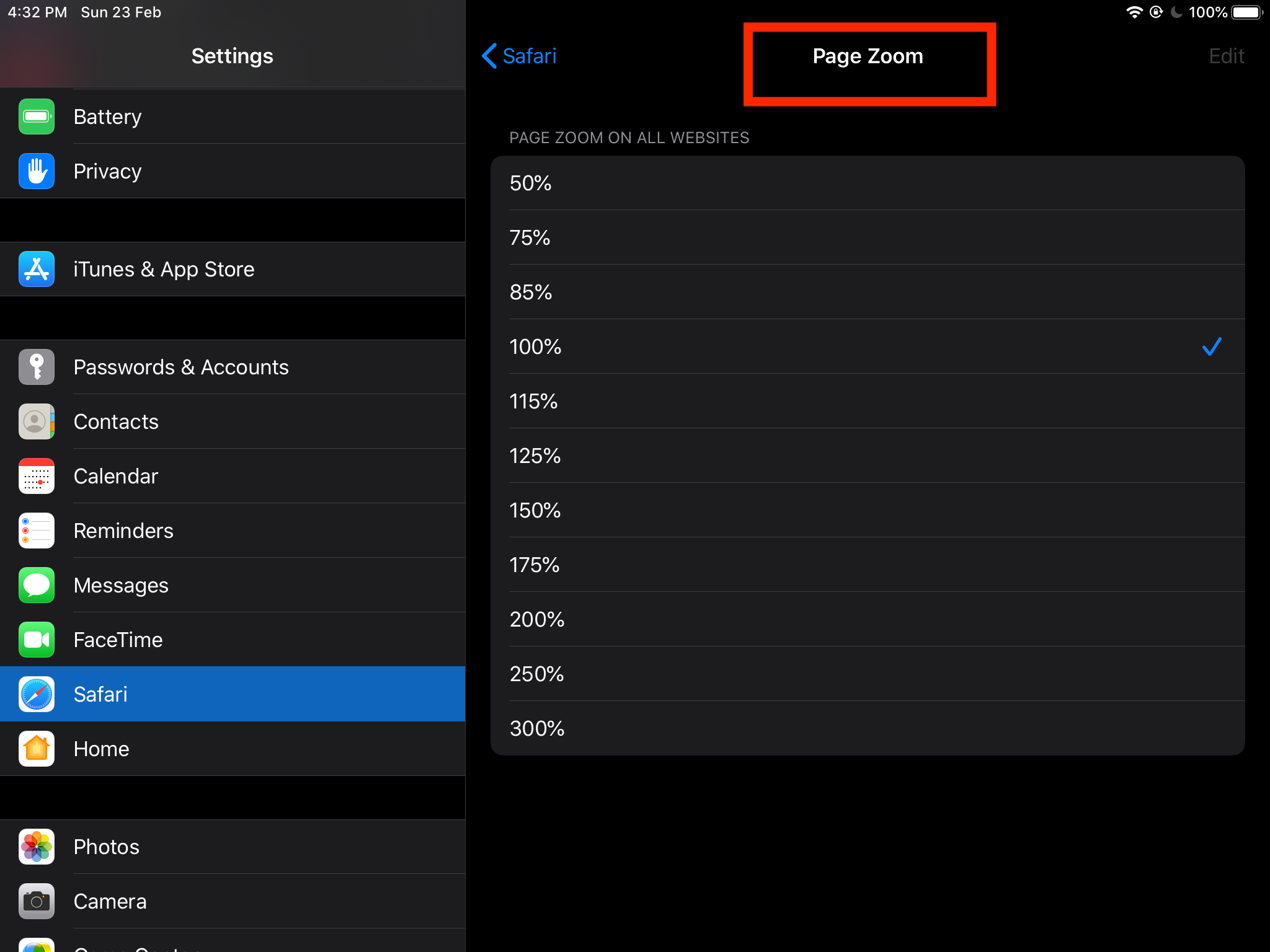Select 150% page zoom
Viewport: 1270px width, 952px height.
(868, 510)
